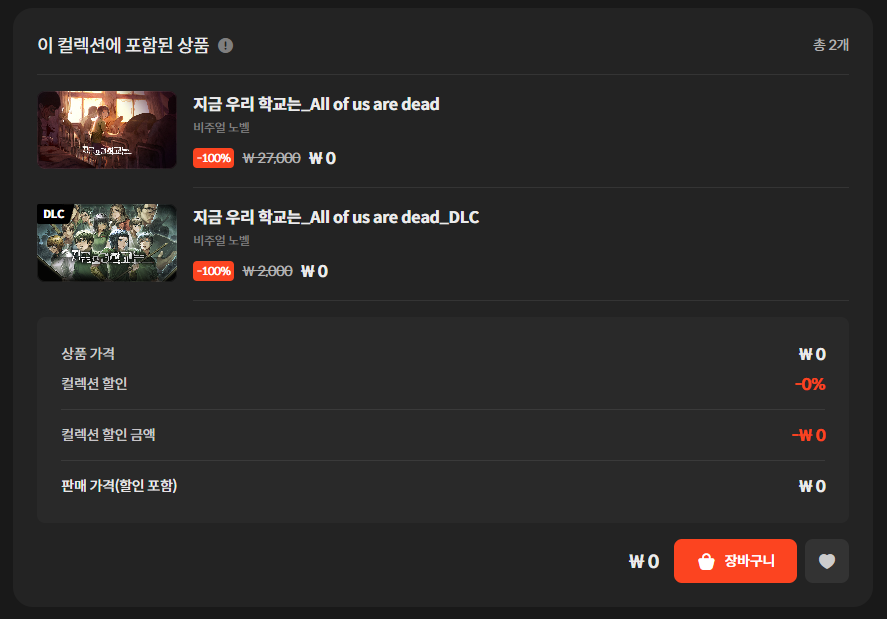This screenshot has width=887, height=619.
Task: Click the 이 컬렉션에 포함된 상품 heading
Action: (123, 45)
